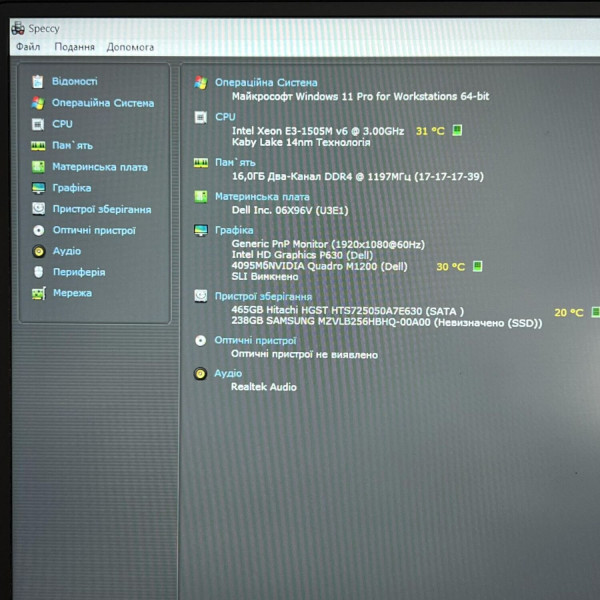
Task: Click the Аудіо heading in summary
Action: point(228,373)
